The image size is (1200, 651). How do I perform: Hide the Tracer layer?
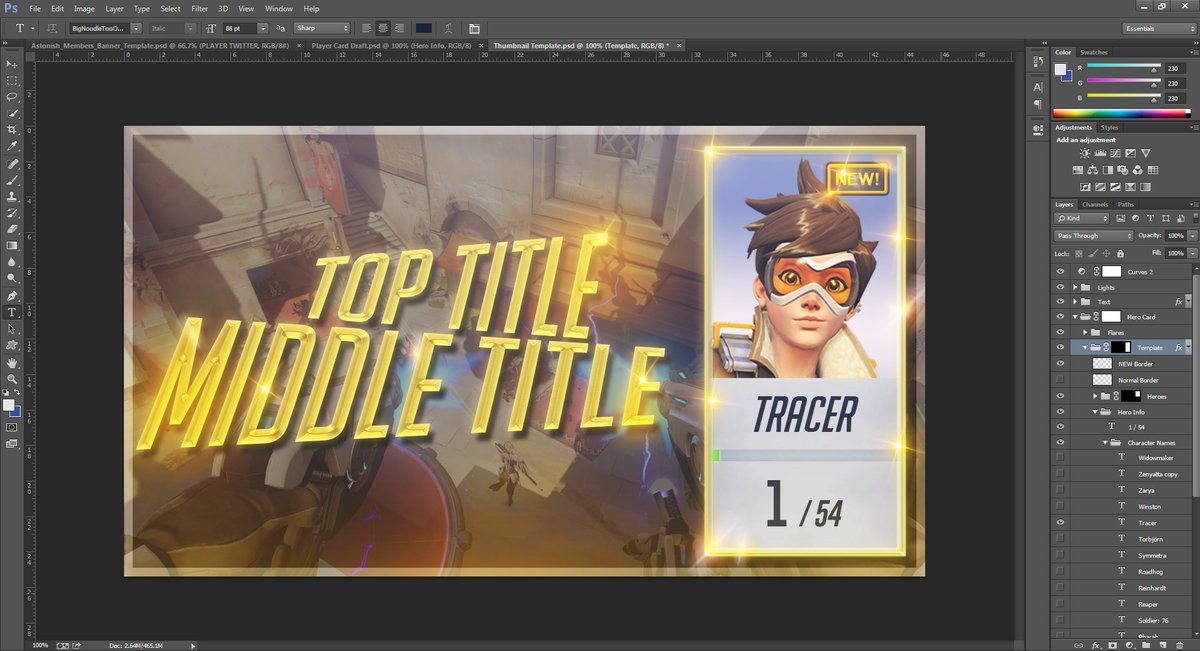1060,522
